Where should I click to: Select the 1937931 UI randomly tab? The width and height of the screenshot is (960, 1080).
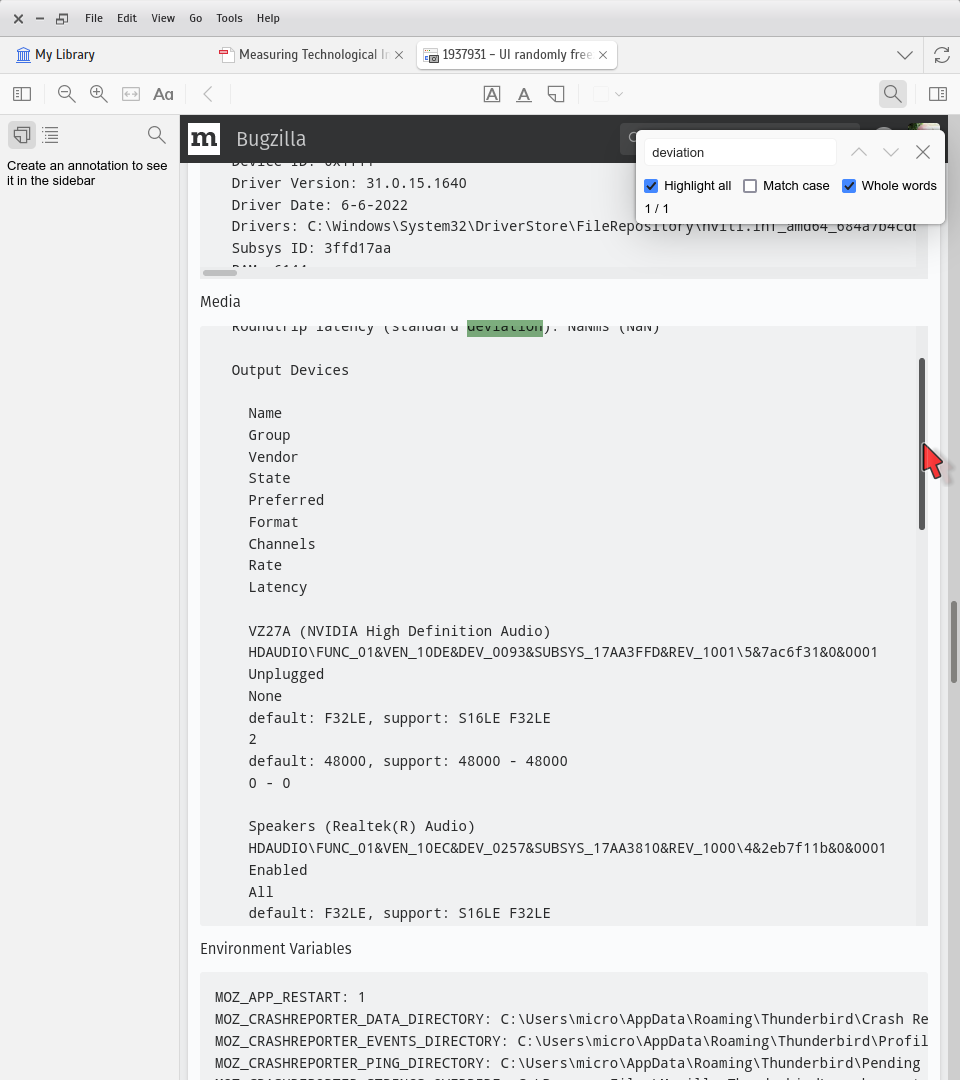pyautogui.click(x=516, y=55)
